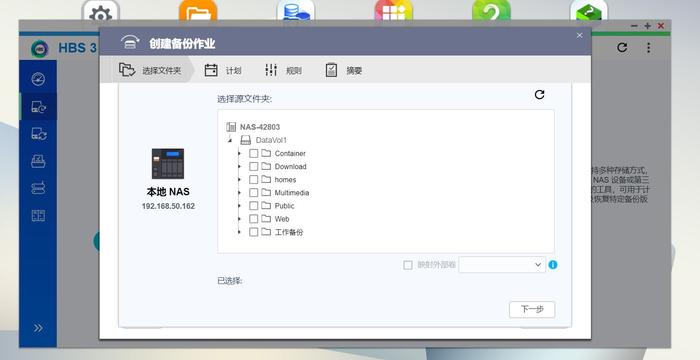Click the DataVol1 volume drive icon

[x=246, y=140]
